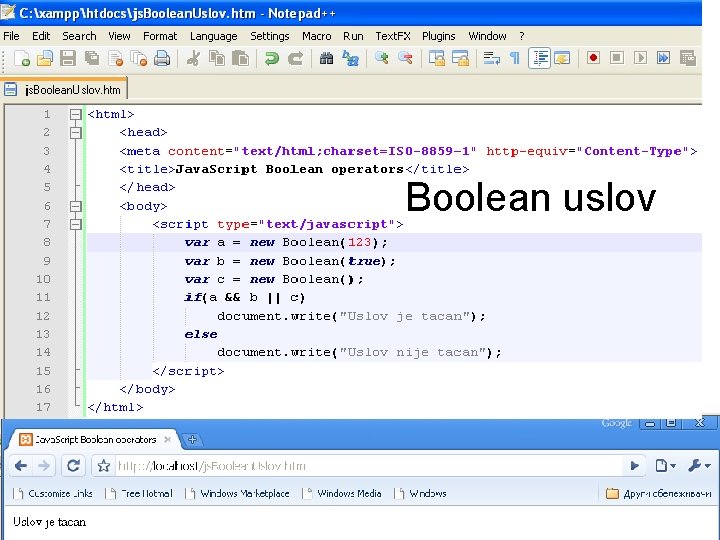Run macro multiple times icon
The height and width of the screenshot is (540, 720).
[x=664, y=58]
